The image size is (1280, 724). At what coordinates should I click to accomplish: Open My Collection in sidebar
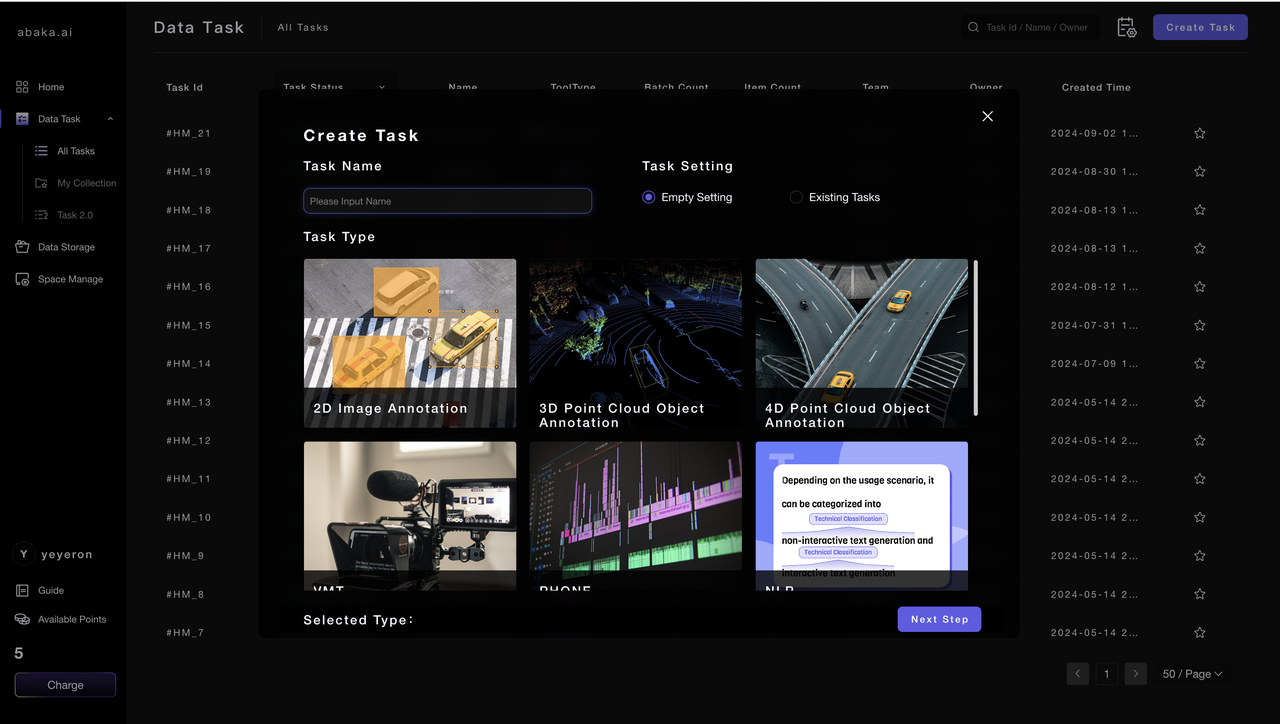[86, 183]
